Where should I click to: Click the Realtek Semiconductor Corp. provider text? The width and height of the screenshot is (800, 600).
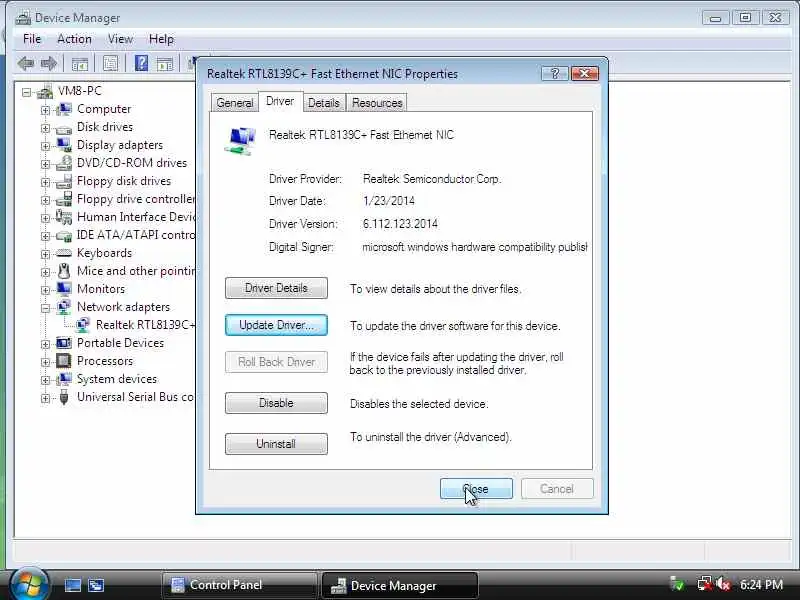pos(432,179)
